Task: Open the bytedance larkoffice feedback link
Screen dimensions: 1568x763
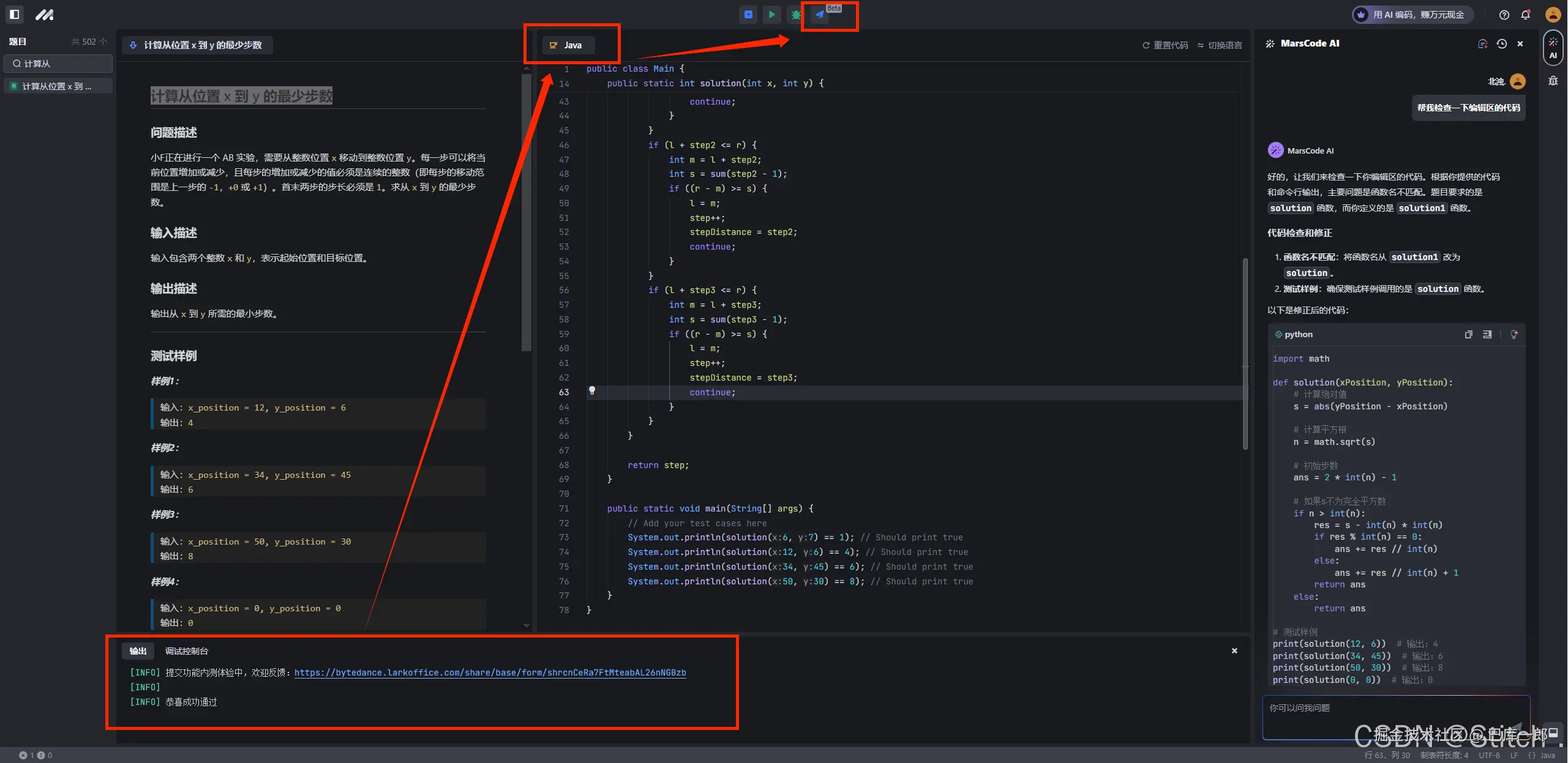Action: click(490, 672)
